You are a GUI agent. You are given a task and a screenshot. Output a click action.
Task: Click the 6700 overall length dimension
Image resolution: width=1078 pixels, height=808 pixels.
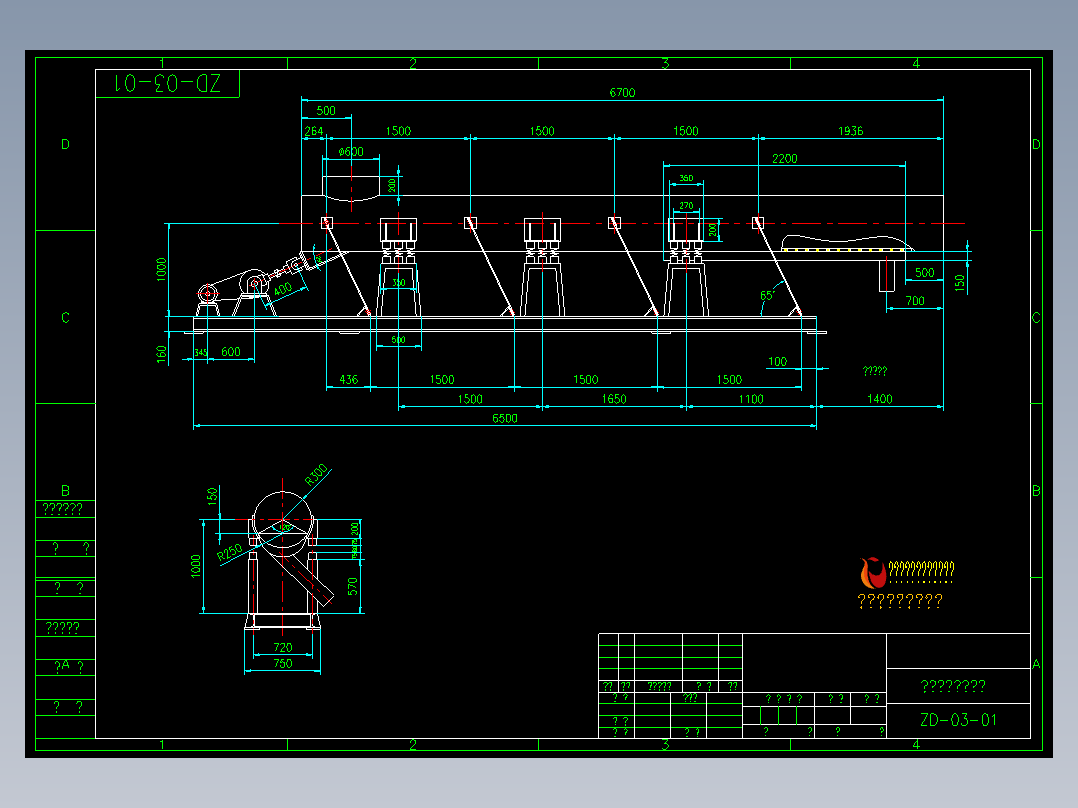pyautogui.click(x=622, y=93)
